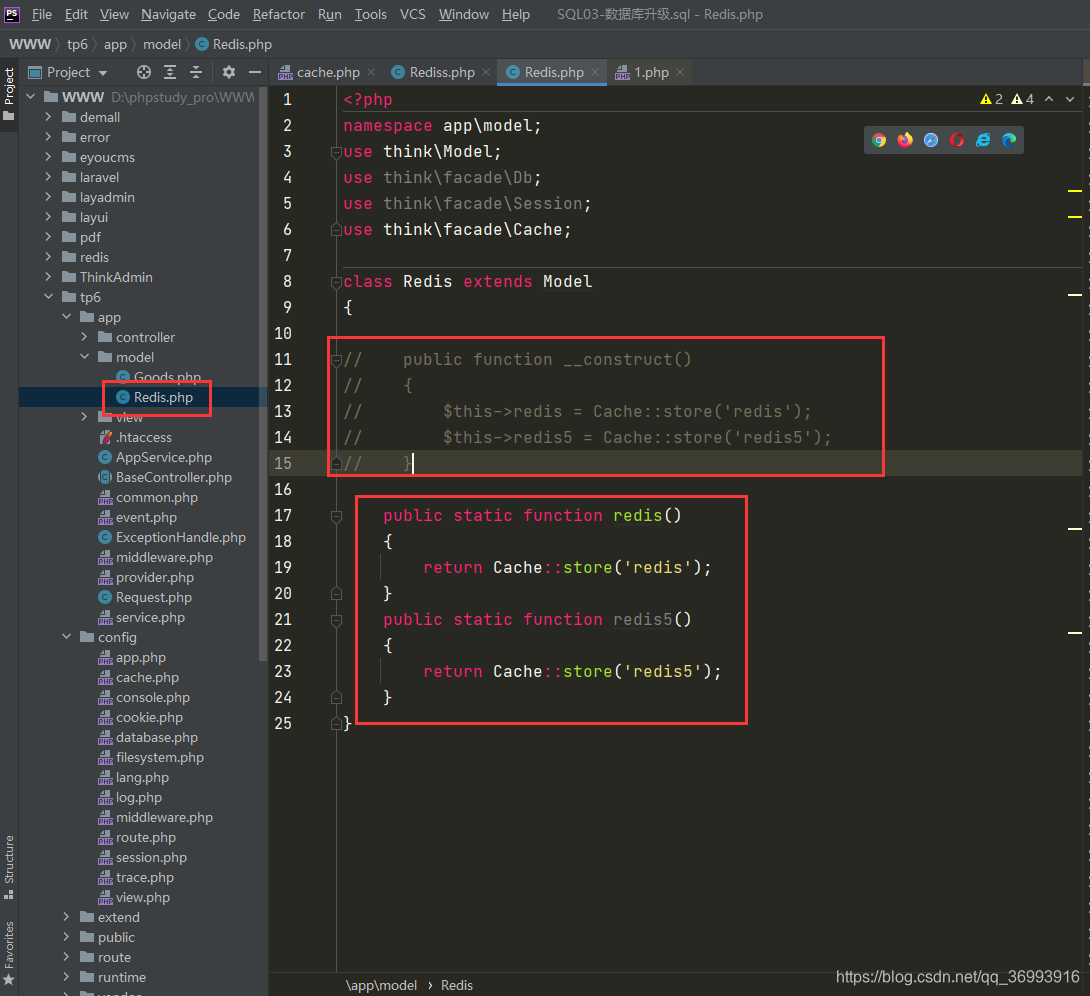Open the file in Internet Explorer

pos(983,140)
